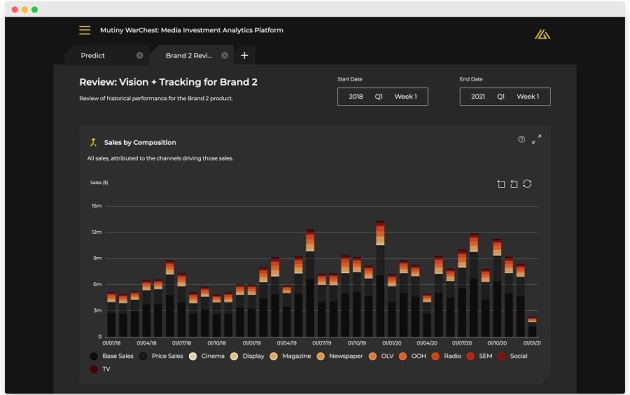Toggle SEM legend series
This screenshot has width=630, height=395.
click(x=479, y=356)
